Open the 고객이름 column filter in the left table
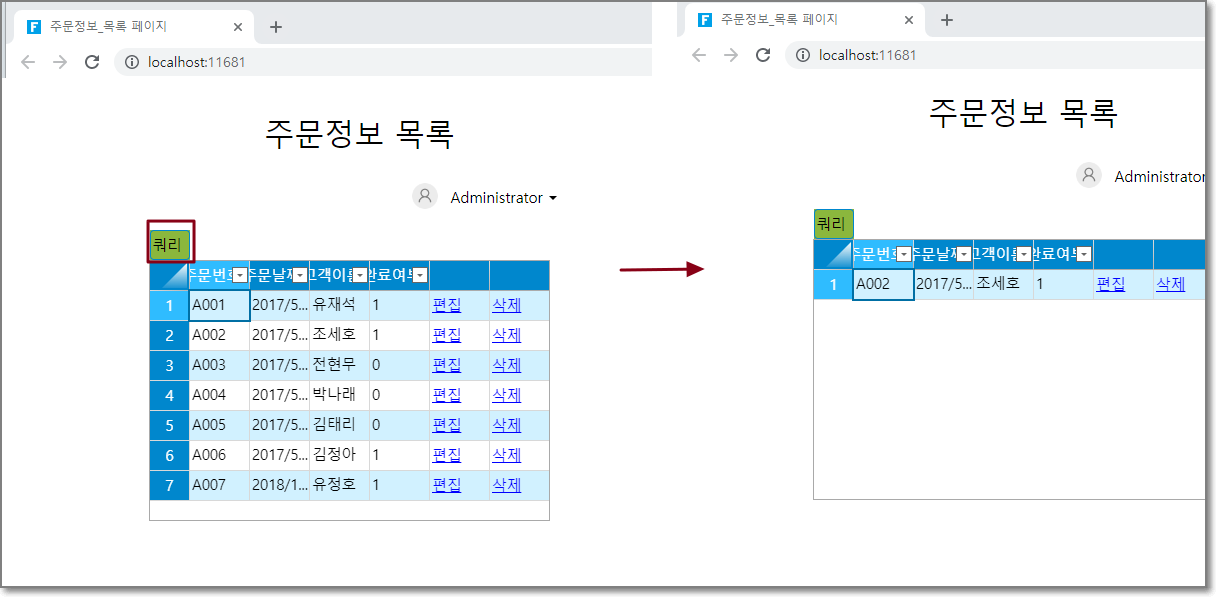Image resolution: width=1216 pixels, height=597 pixels. point(360,276)
